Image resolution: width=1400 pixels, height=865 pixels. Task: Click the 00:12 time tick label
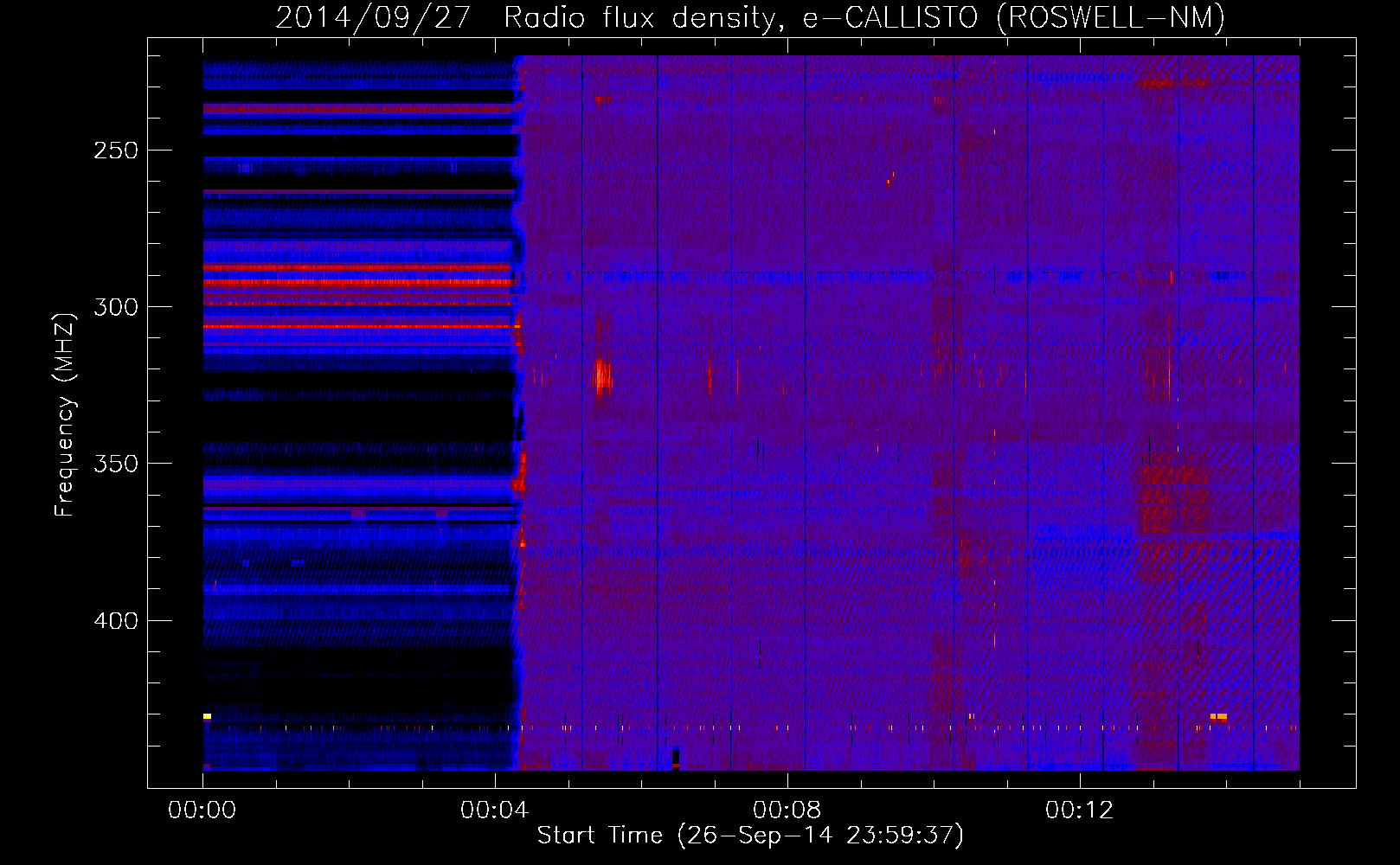1079,811
